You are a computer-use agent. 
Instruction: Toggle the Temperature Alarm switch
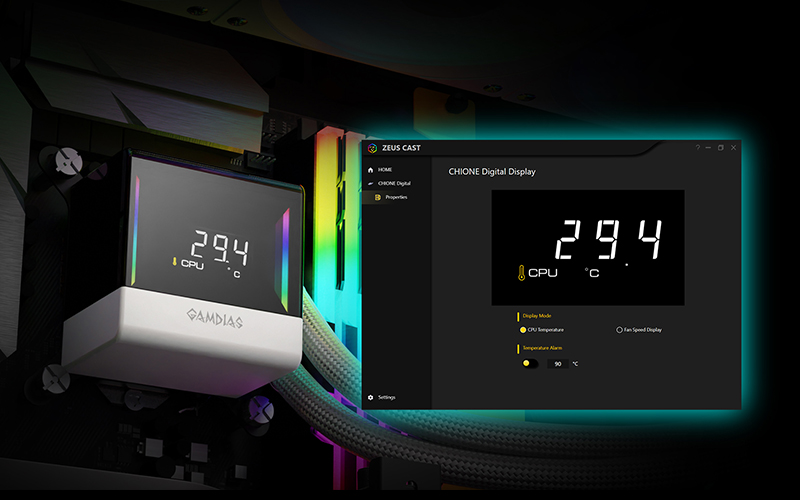530,364
